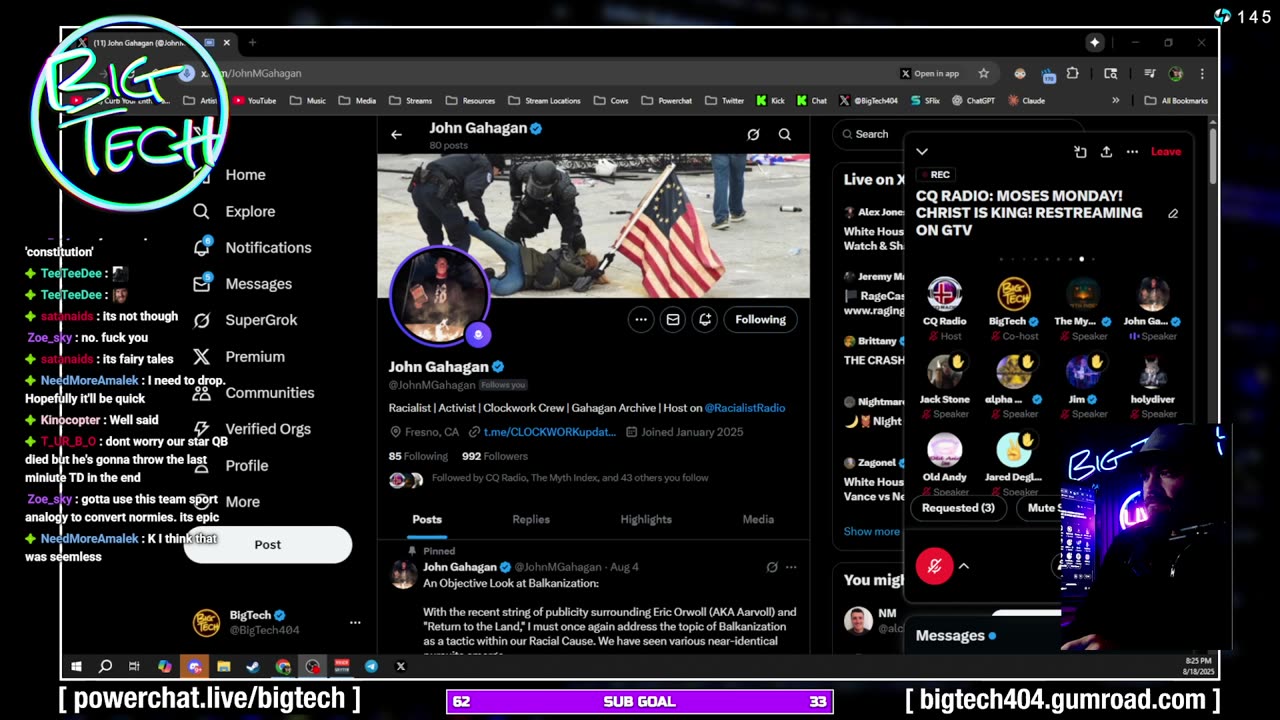
Task: Open ChatGPT bookmark
Action: pos(973,100)
